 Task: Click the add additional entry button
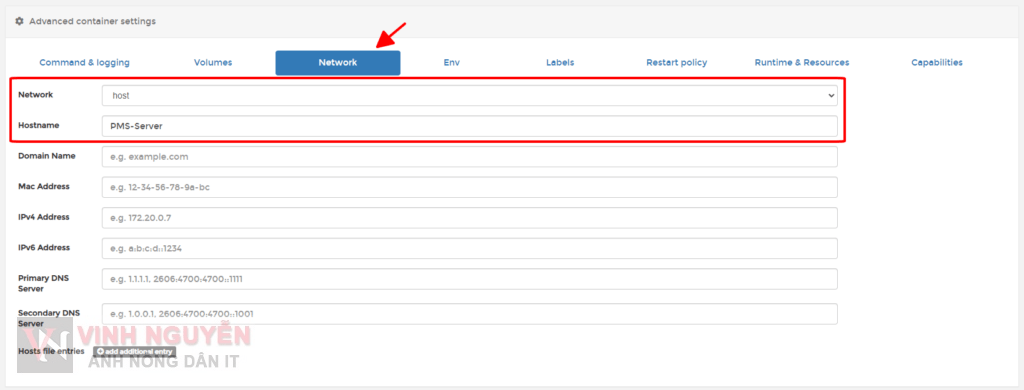(135, 351)
